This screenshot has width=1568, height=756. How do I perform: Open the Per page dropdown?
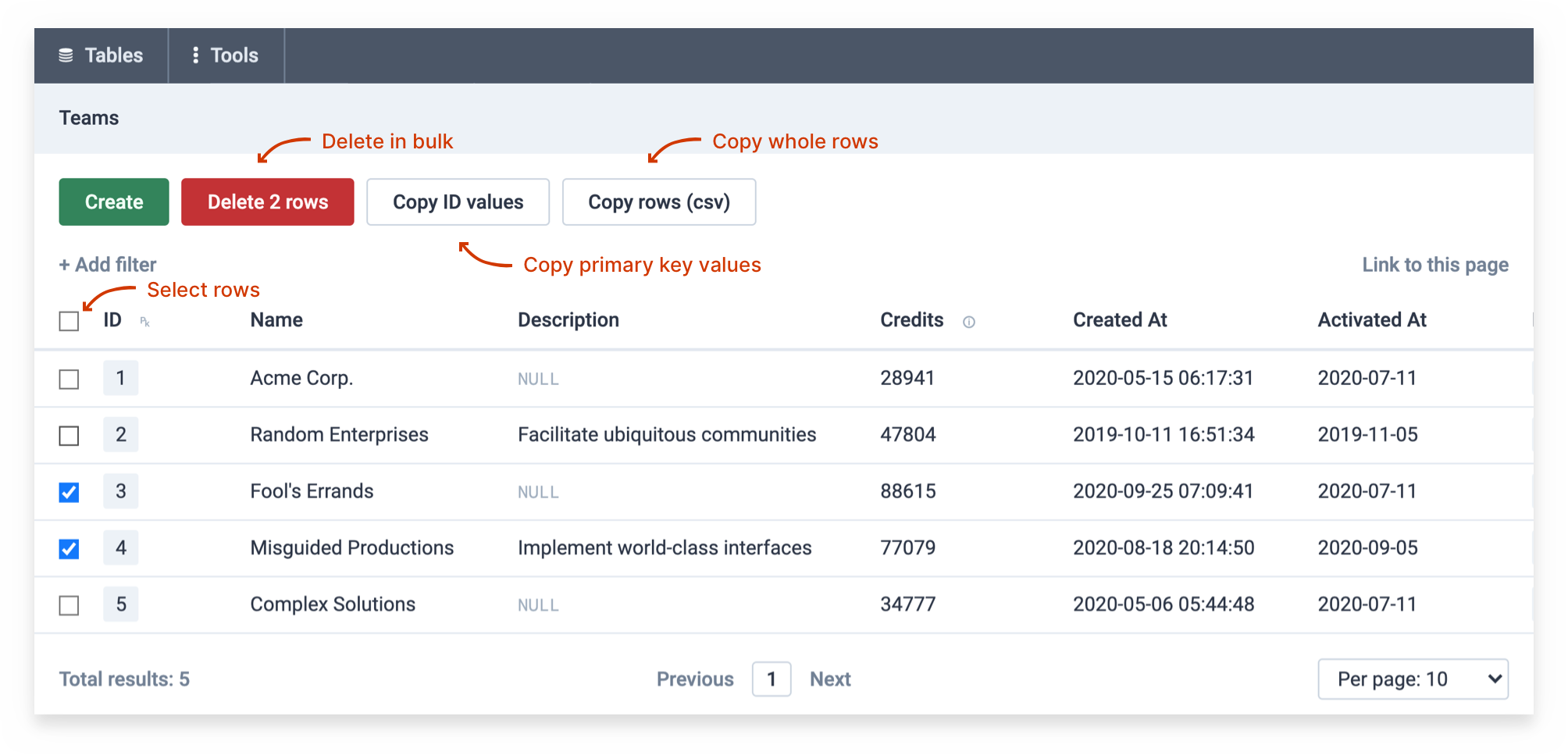pyautogui.click(x=1413, y=679)
